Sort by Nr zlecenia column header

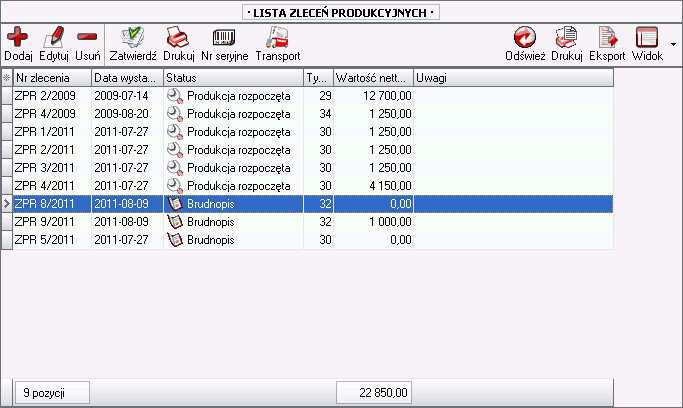click(x=52, y=78)
